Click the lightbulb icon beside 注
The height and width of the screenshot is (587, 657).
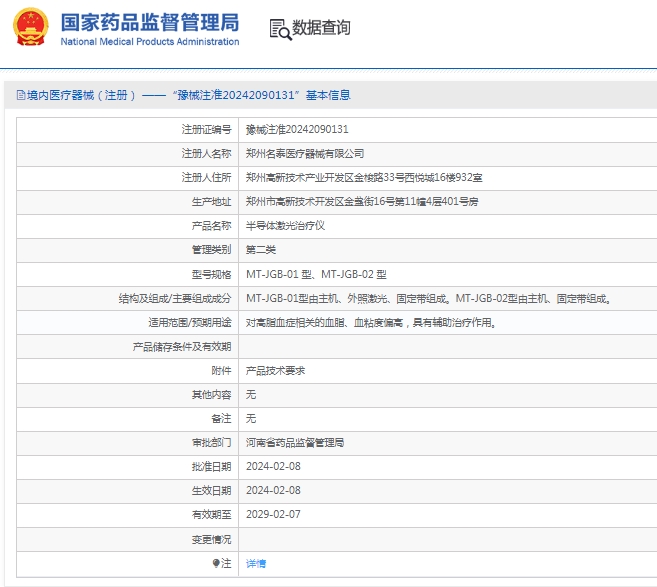(216, 563)
